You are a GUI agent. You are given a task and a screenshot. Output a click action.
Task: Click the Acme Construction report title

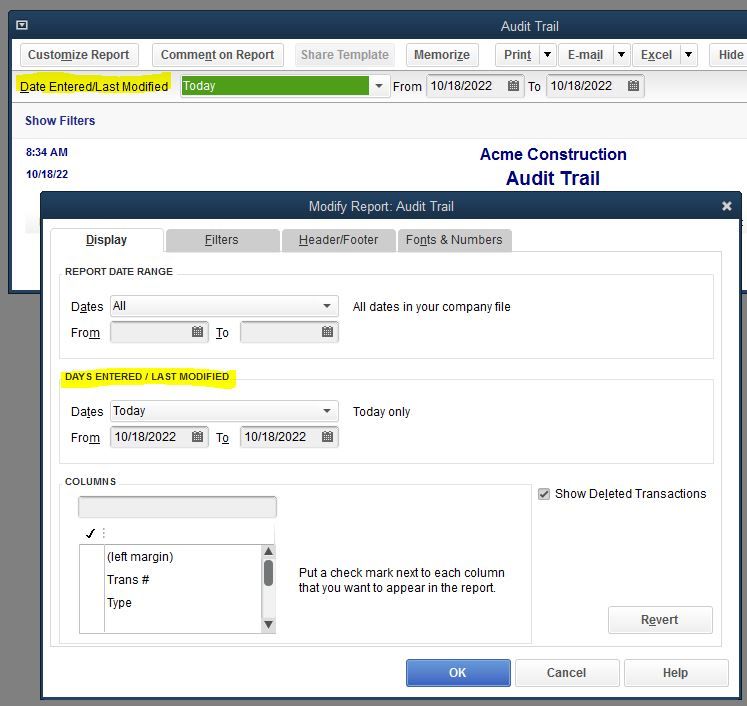pos(553,154)
